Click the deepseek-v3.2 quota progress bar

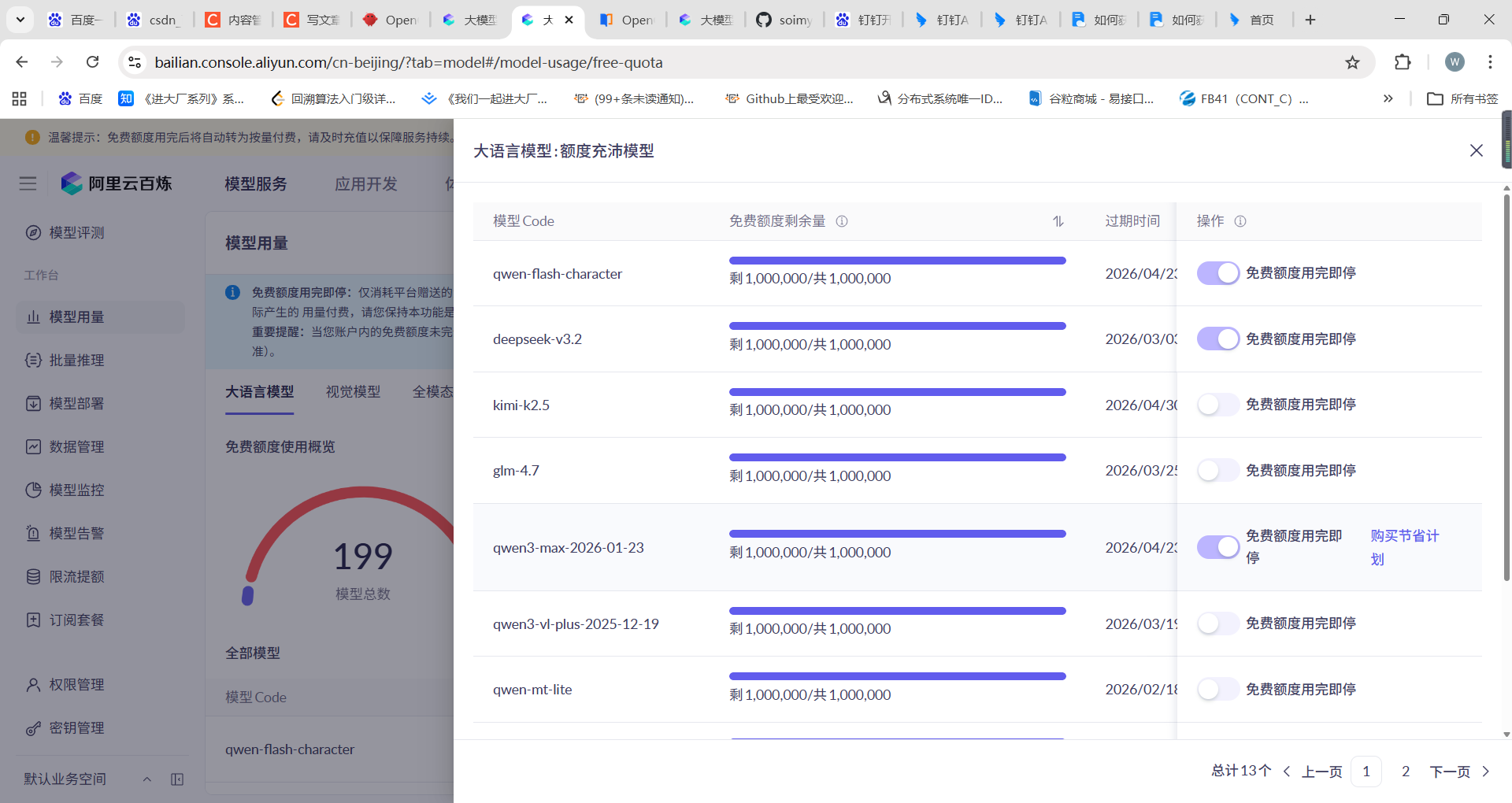tap(897, 326)
